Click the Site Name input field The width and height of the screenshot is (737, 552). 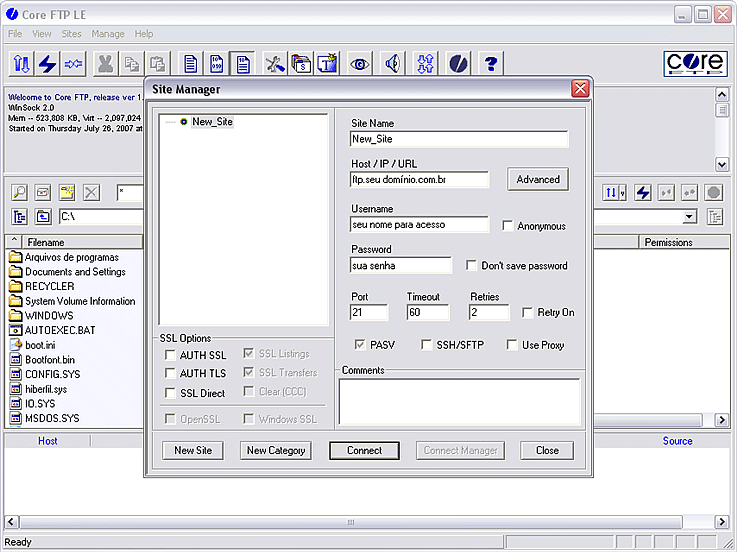[x=459, y=139]
